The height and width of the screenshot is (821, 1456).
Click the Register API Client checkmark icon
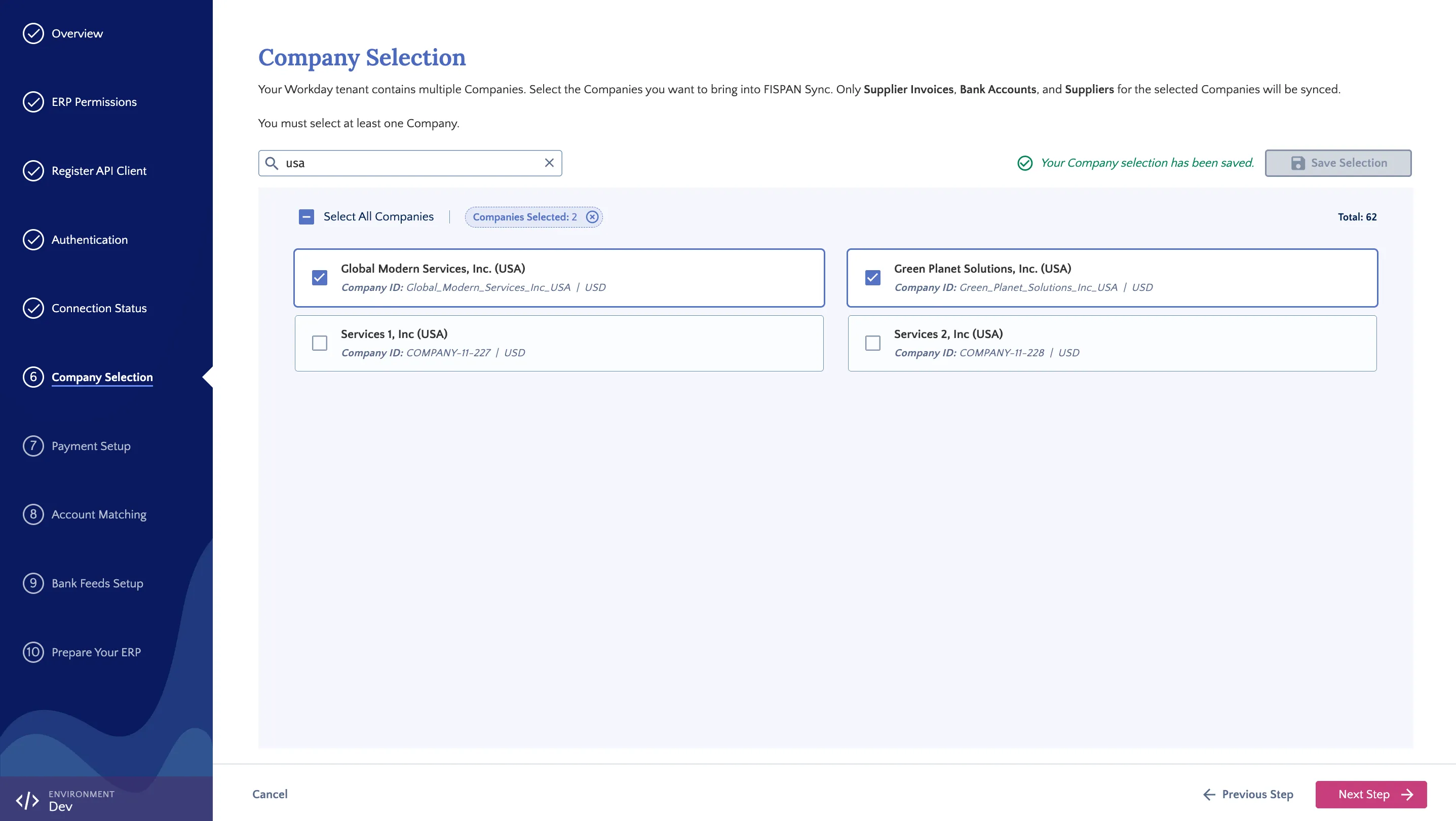pos(33,171)
